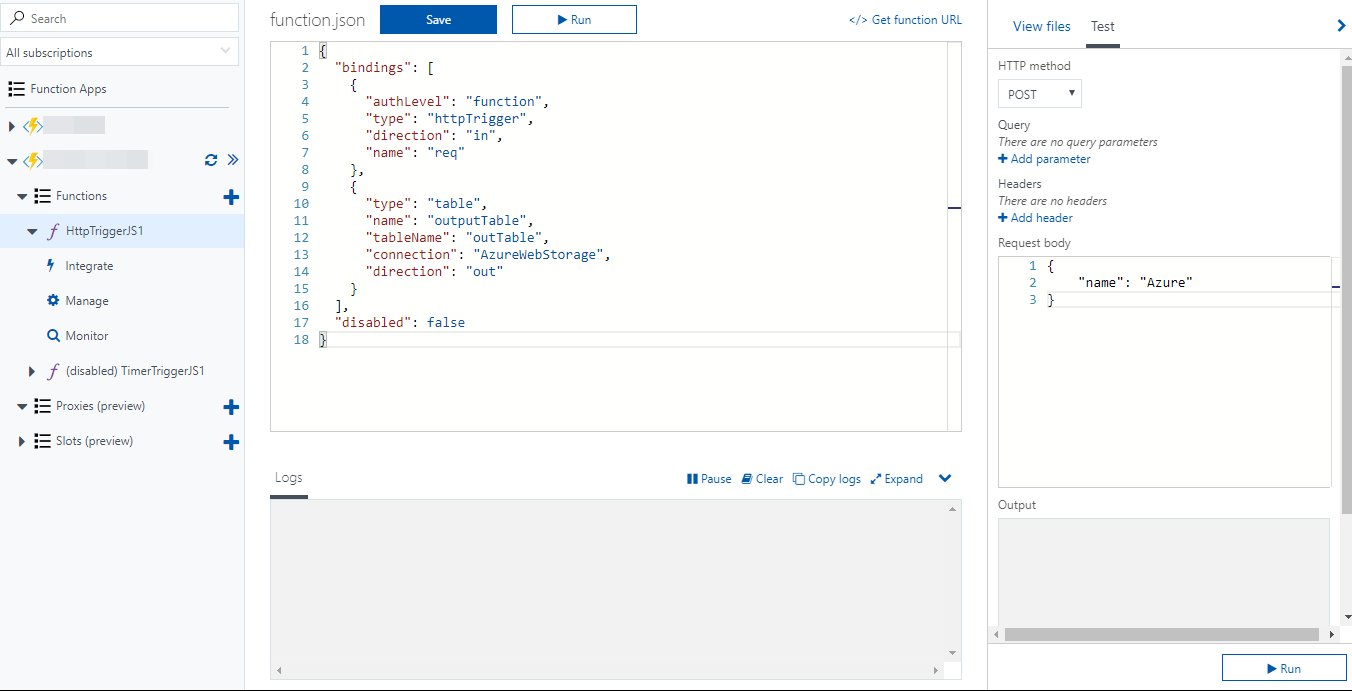
Task: Collapse the sidebar with the double-chevron
Action: [232, 159]
